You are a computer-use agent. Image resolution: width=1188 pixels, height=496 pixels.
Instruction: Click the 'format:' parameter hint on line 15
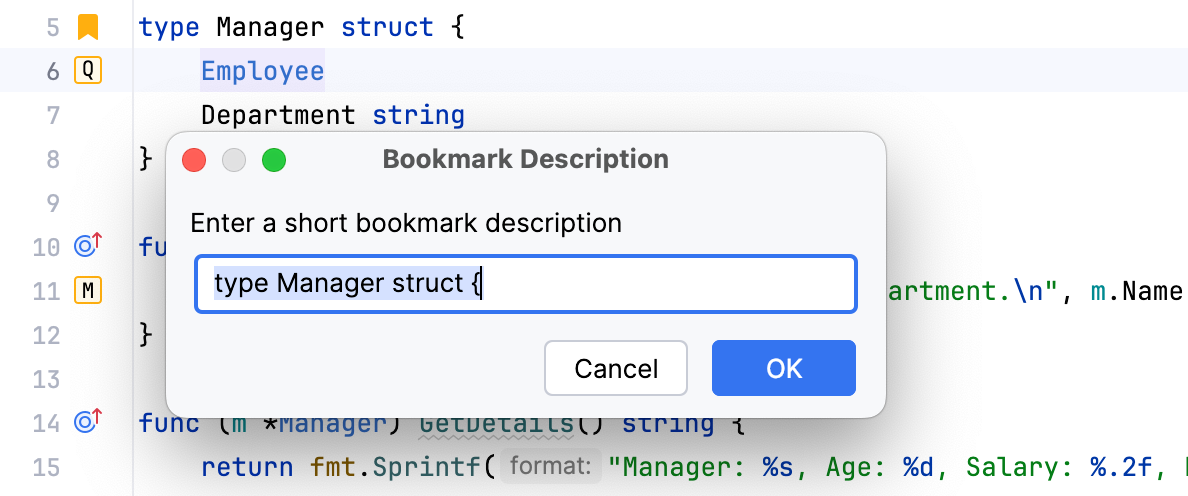tap(548, 467)
